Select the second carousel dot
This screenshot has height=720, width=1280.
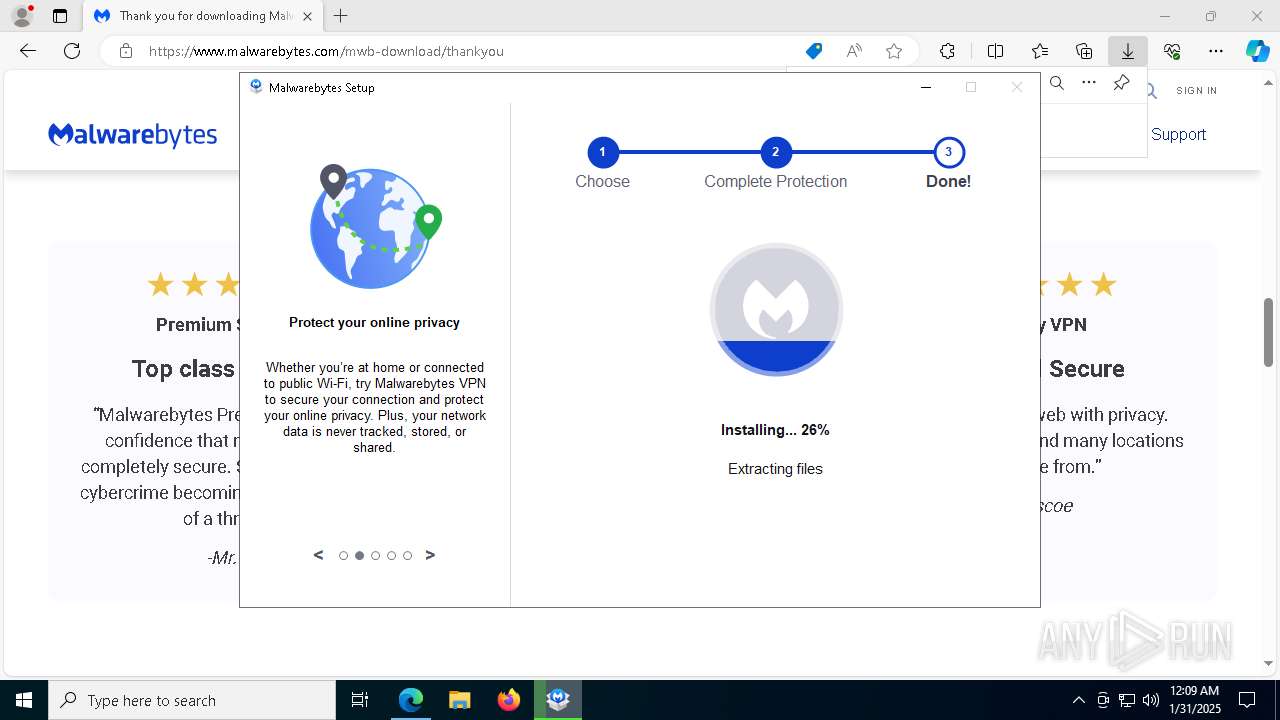coord(359,556)
